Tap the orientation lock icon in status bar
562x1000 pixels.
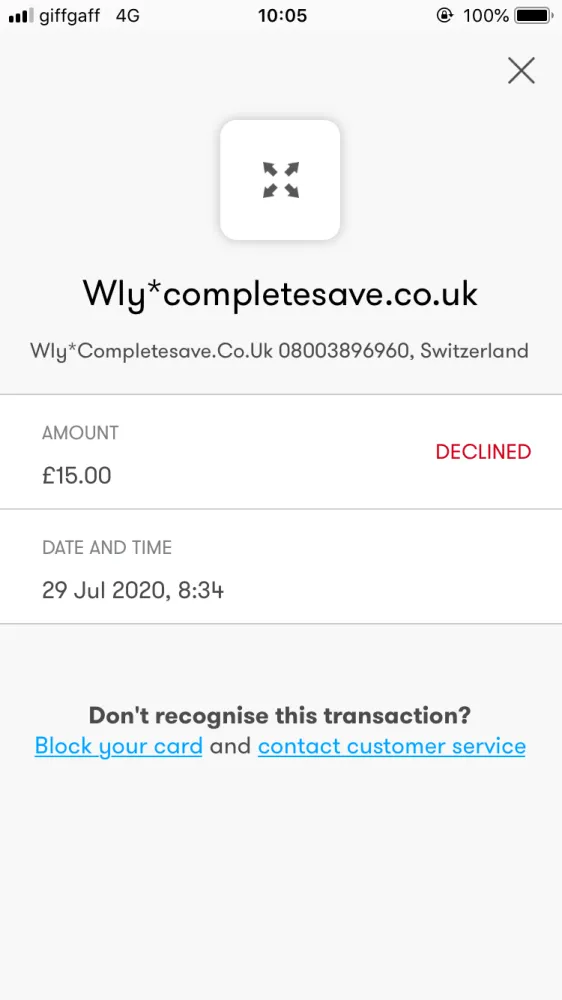click(x=445, y=15)
